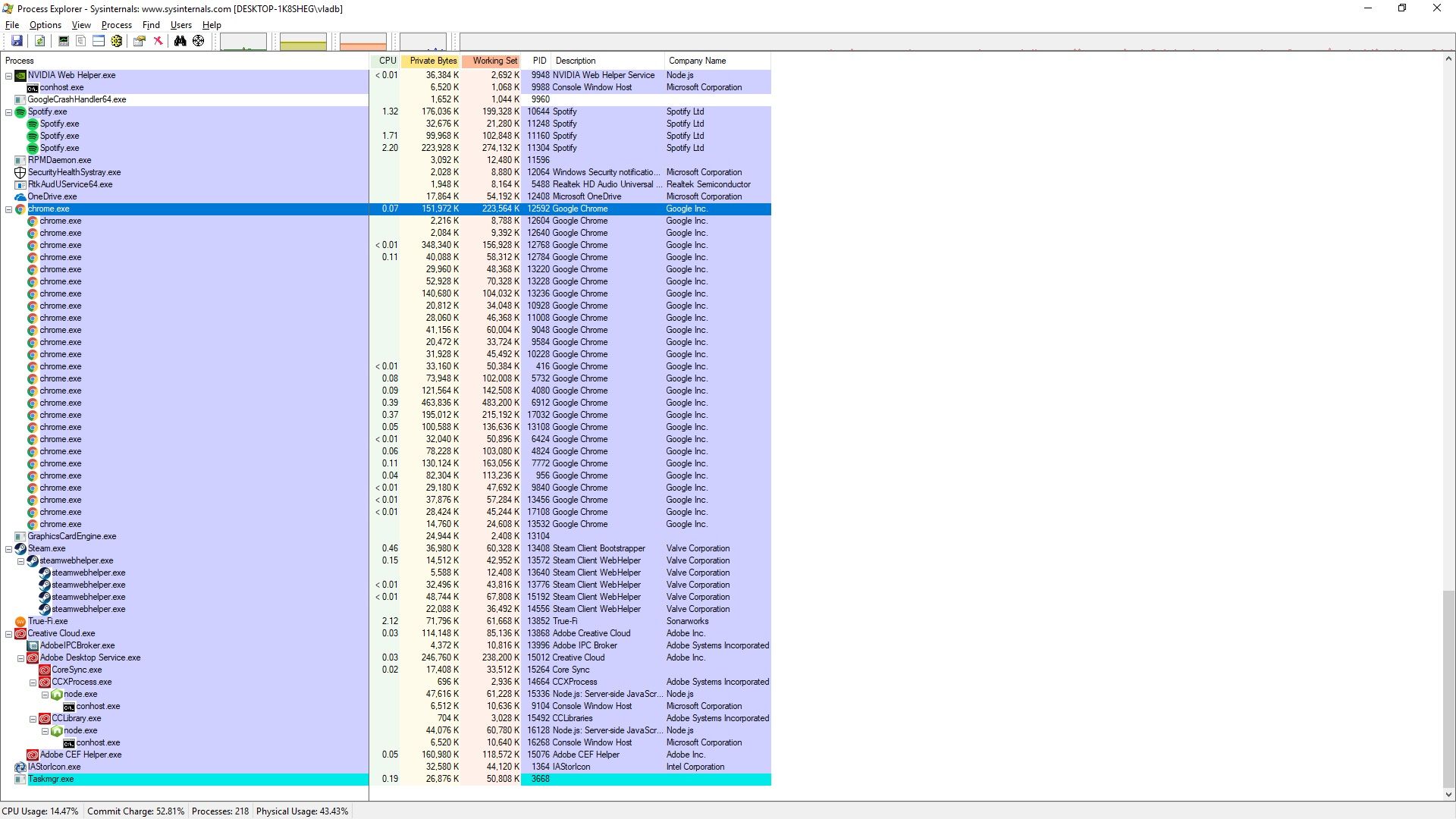Open the System Information toolbar icon
Viewport: 1456px width, 819px height.
[64, 41]
